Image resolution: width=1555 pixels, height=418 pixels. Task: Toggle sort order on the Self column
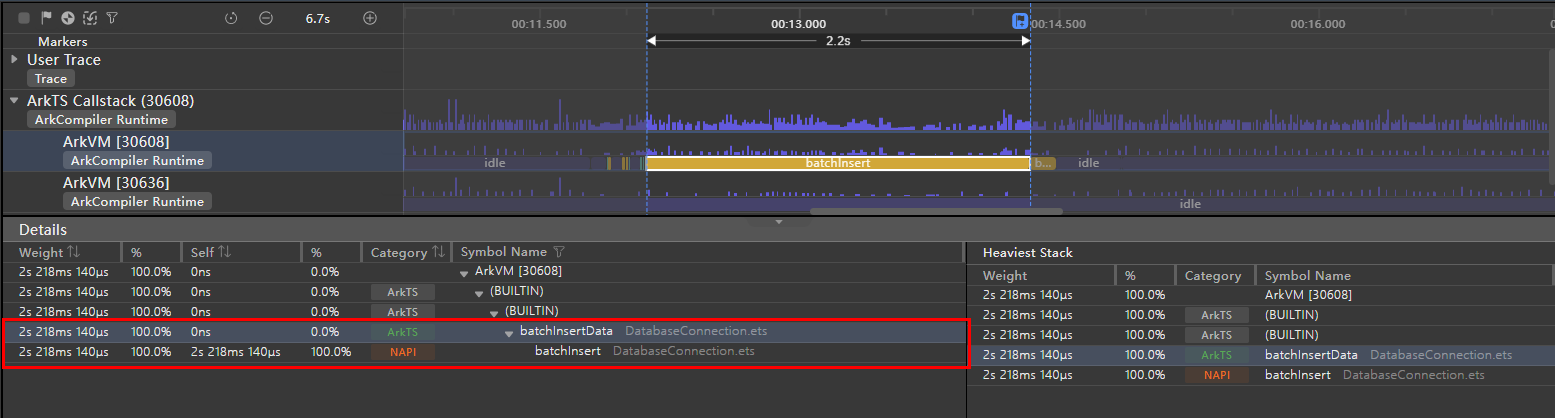click(225, 253)
